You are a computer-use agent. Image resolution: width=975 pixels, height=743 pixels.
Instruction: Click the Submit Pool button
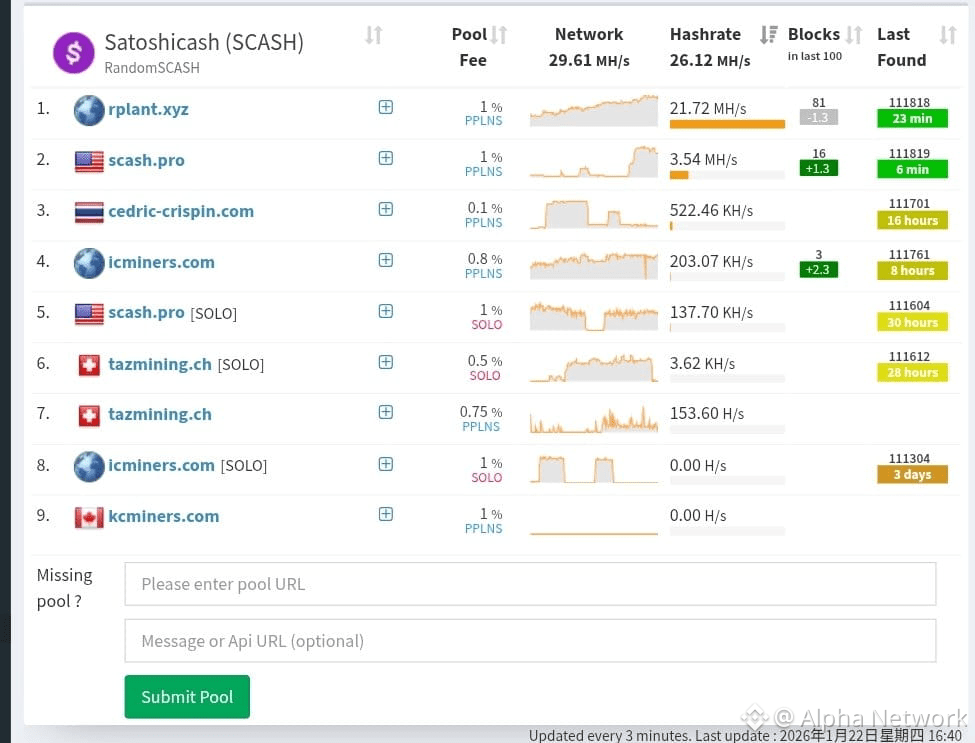pos(187,696)
